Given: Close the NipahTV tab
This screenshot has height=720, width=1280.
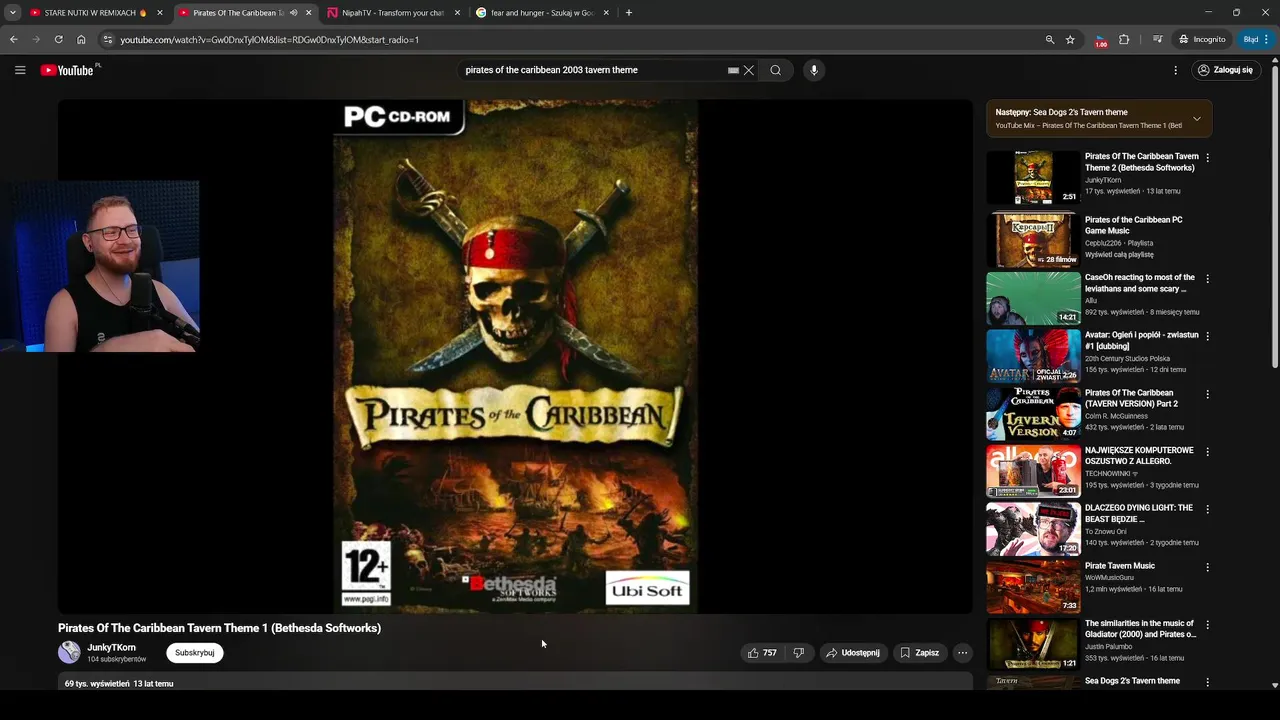Looking at the screenshot, I should [x=457, y=13].
